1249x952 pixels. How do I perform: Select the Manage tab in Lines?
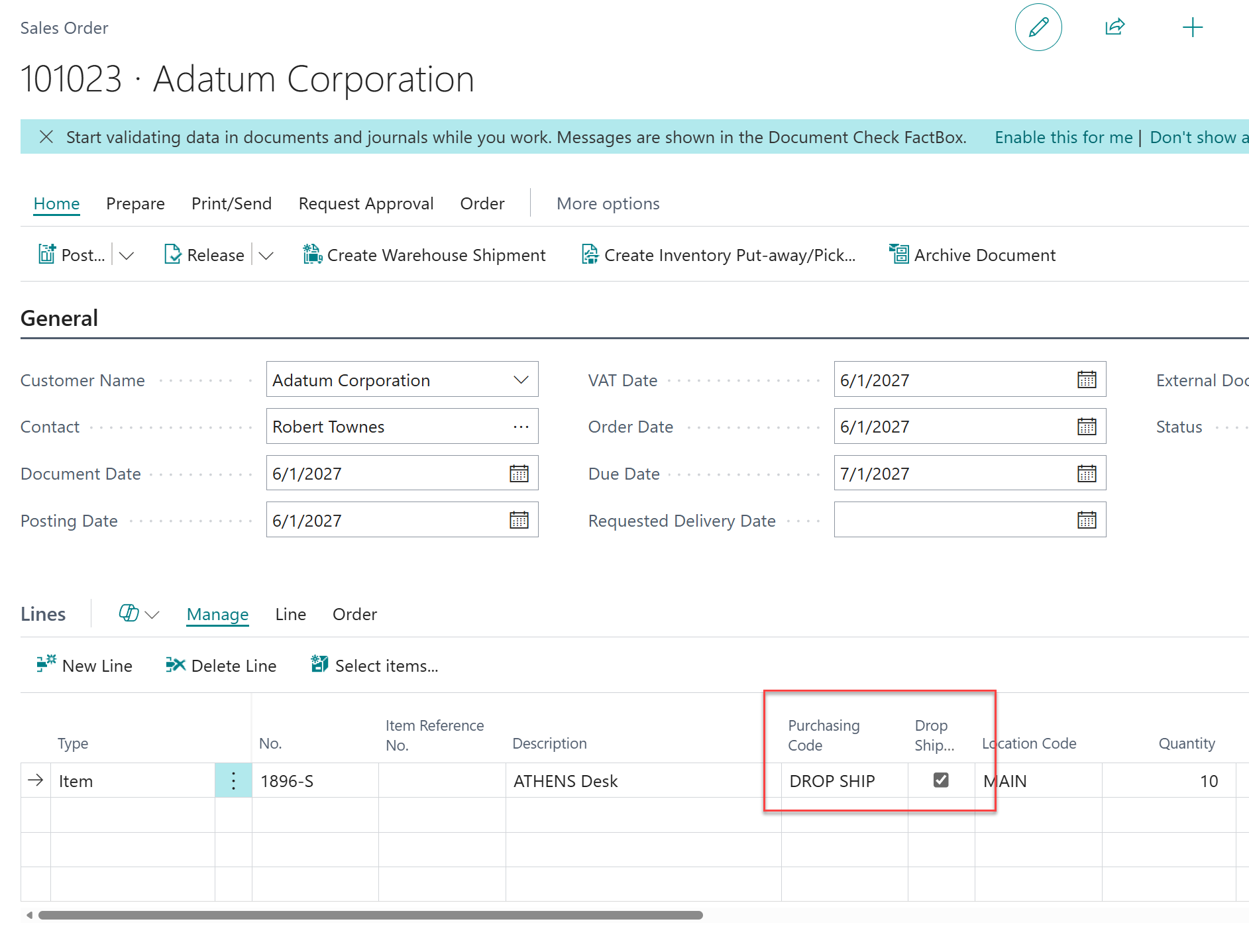coord(217,614)
